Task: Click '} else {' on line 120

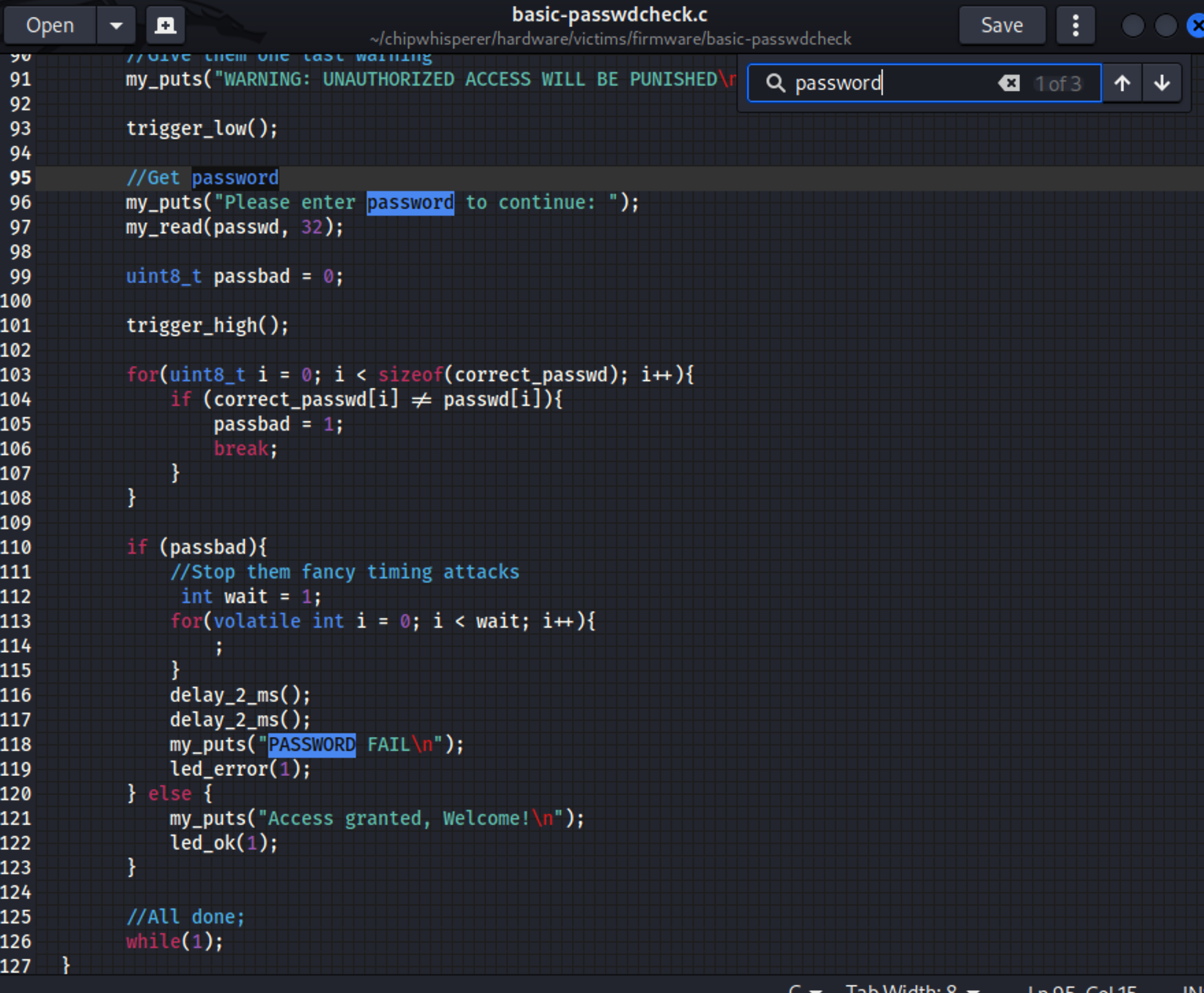Action: (169, 794)
